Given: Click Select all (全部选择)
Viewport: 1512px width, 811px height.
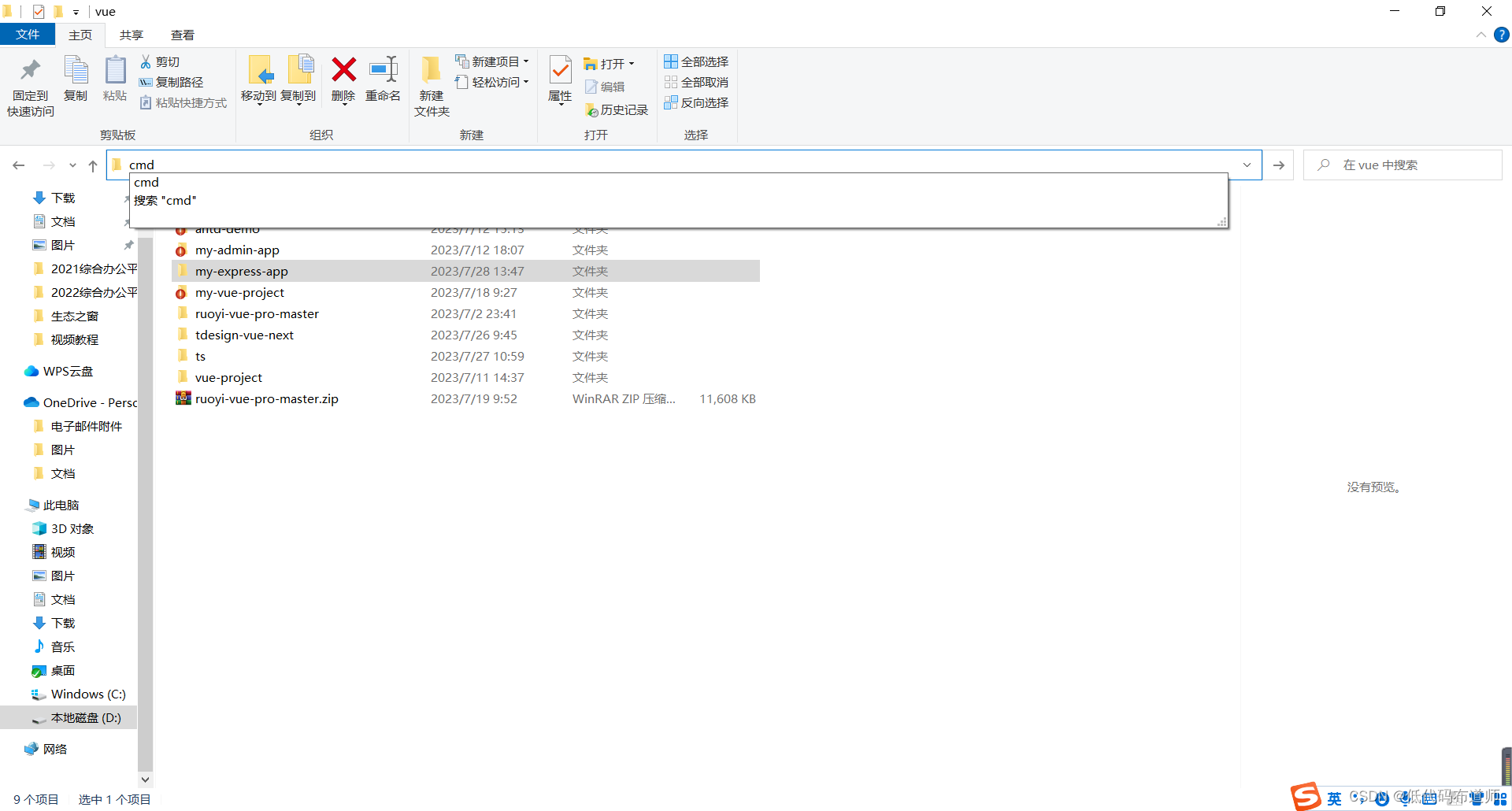Looking at the screenshot, I should [x=696, y=61].
